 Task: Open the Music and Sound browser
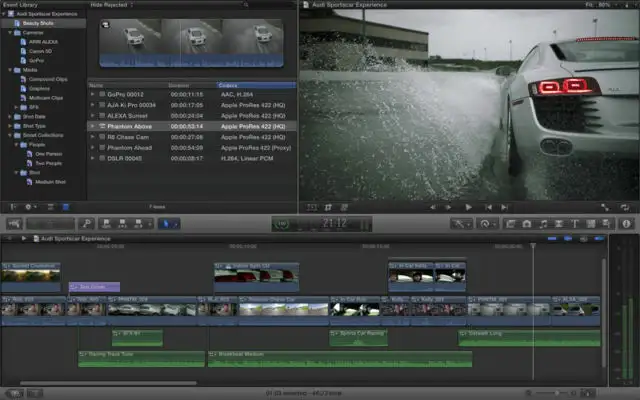(x=543, y=223)
